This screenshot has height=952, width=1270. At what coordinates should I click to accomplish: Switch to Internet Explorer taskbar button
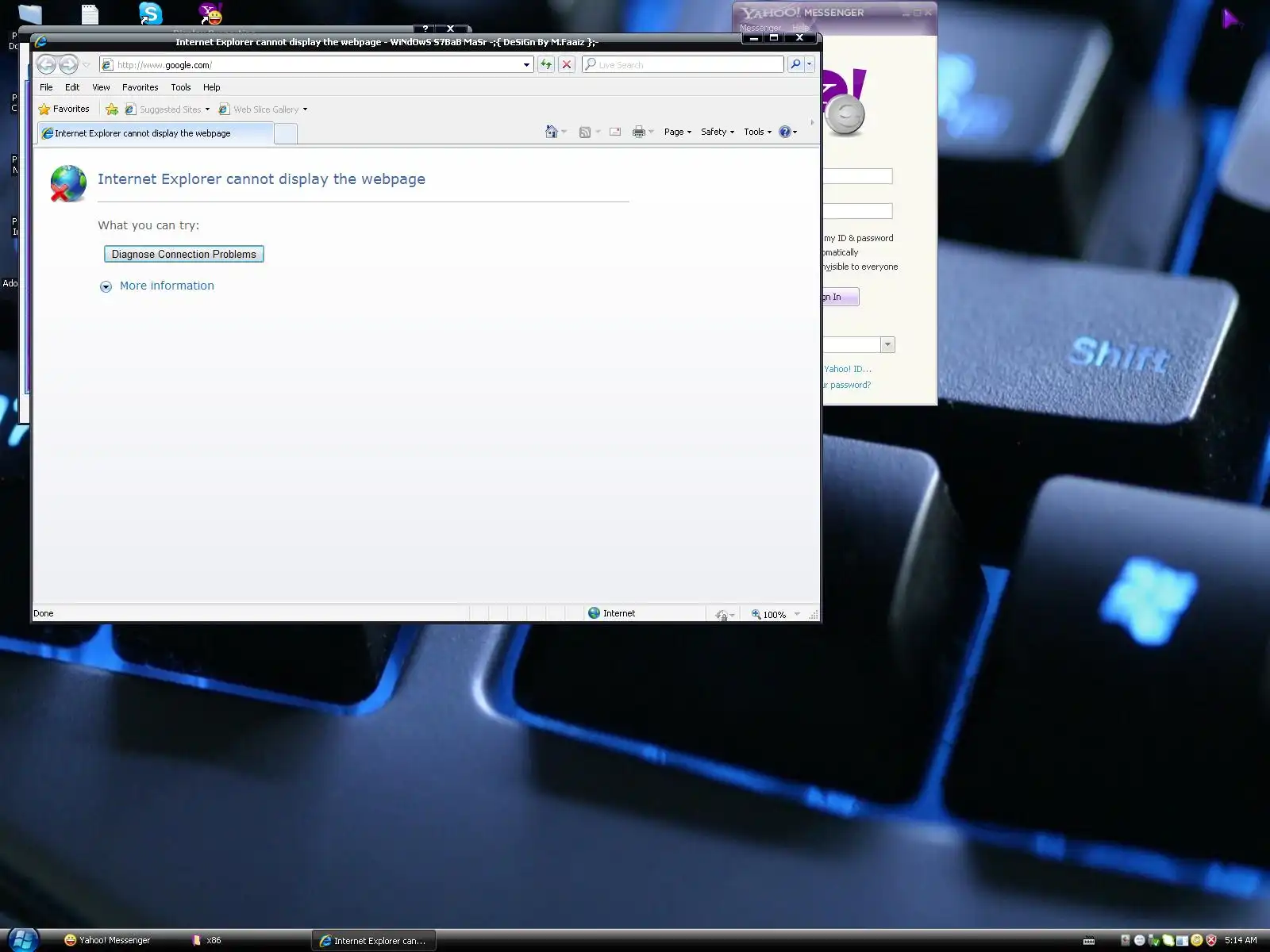pyautogui.click(x=373, y=940)
